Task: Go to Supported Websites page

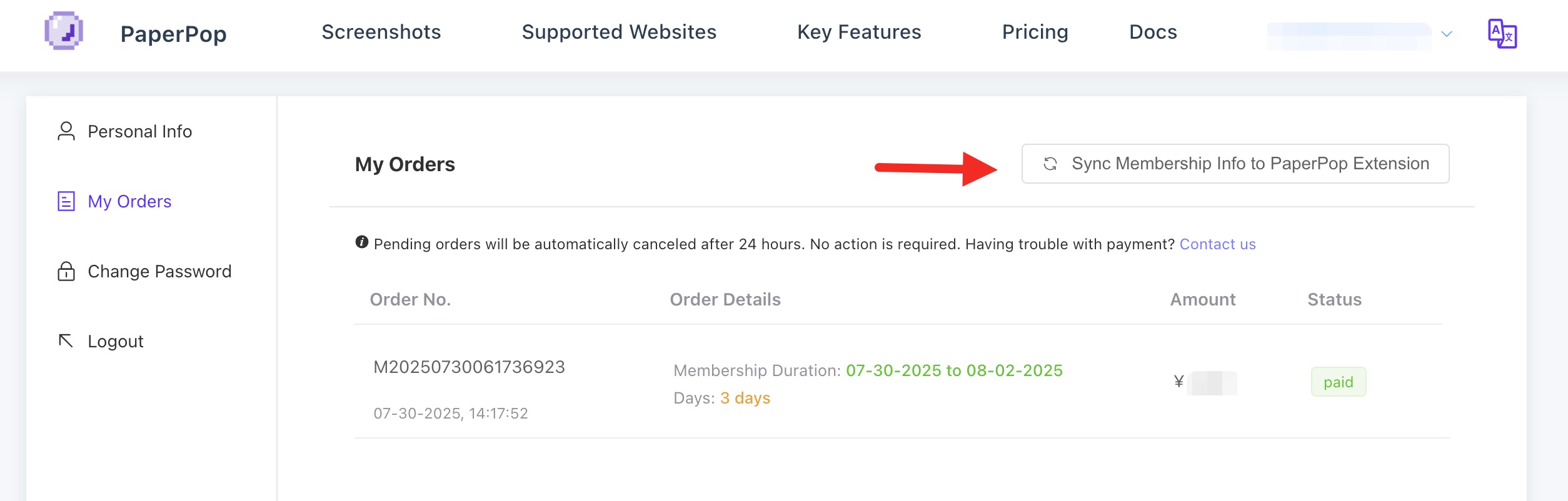Action: [619, 32]
